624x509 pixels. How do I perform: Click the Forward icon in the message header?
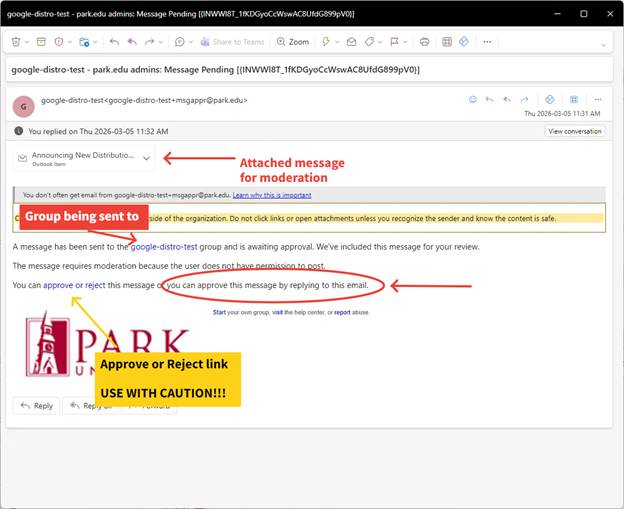[525, 99]
